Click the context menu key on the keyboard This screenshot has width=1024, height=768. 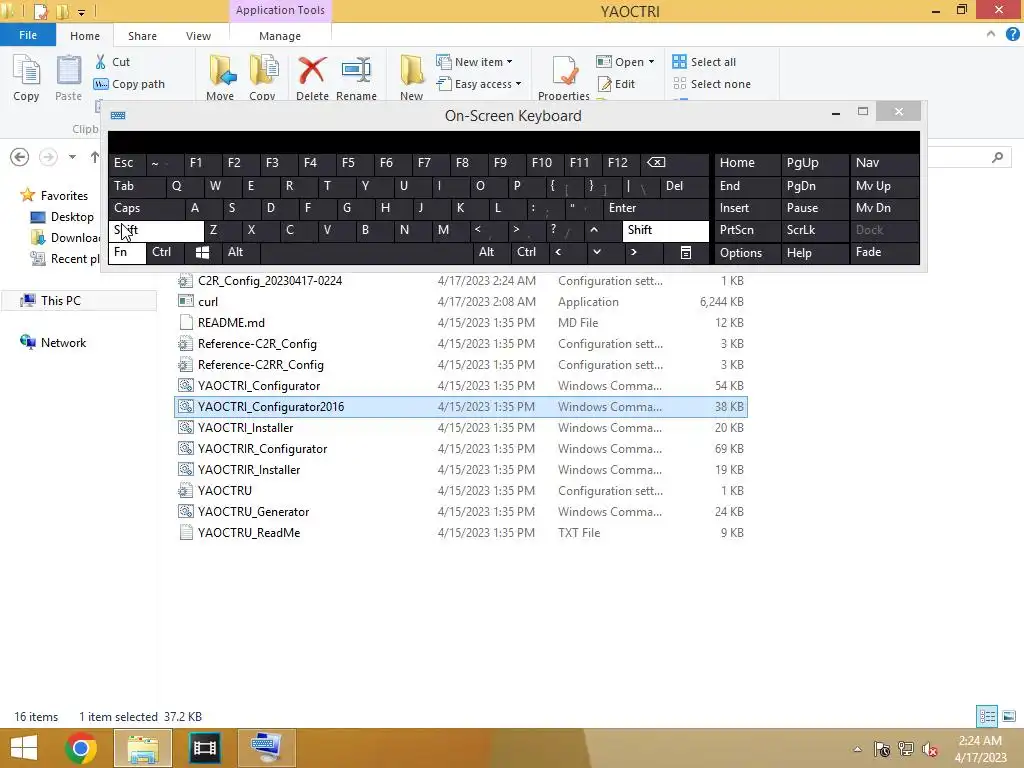[x=686, y=252]
